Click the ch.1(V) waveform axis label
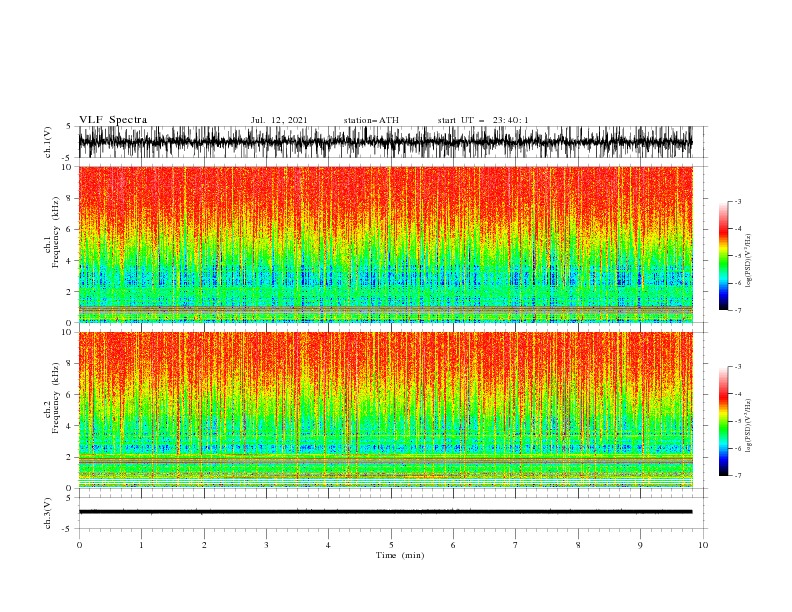 click(x=48, y=142)
